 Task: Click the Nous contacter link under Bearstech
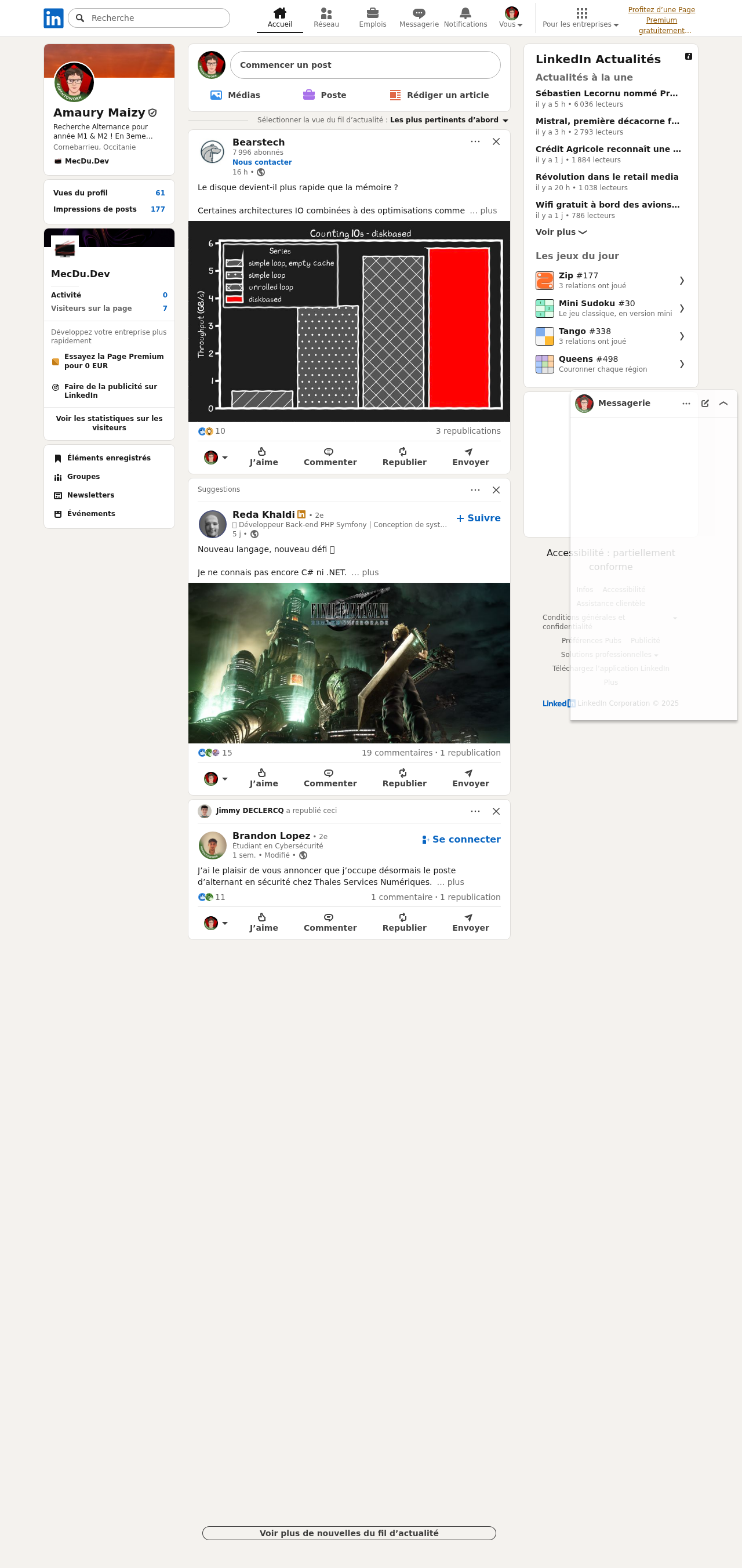point(262,162)
